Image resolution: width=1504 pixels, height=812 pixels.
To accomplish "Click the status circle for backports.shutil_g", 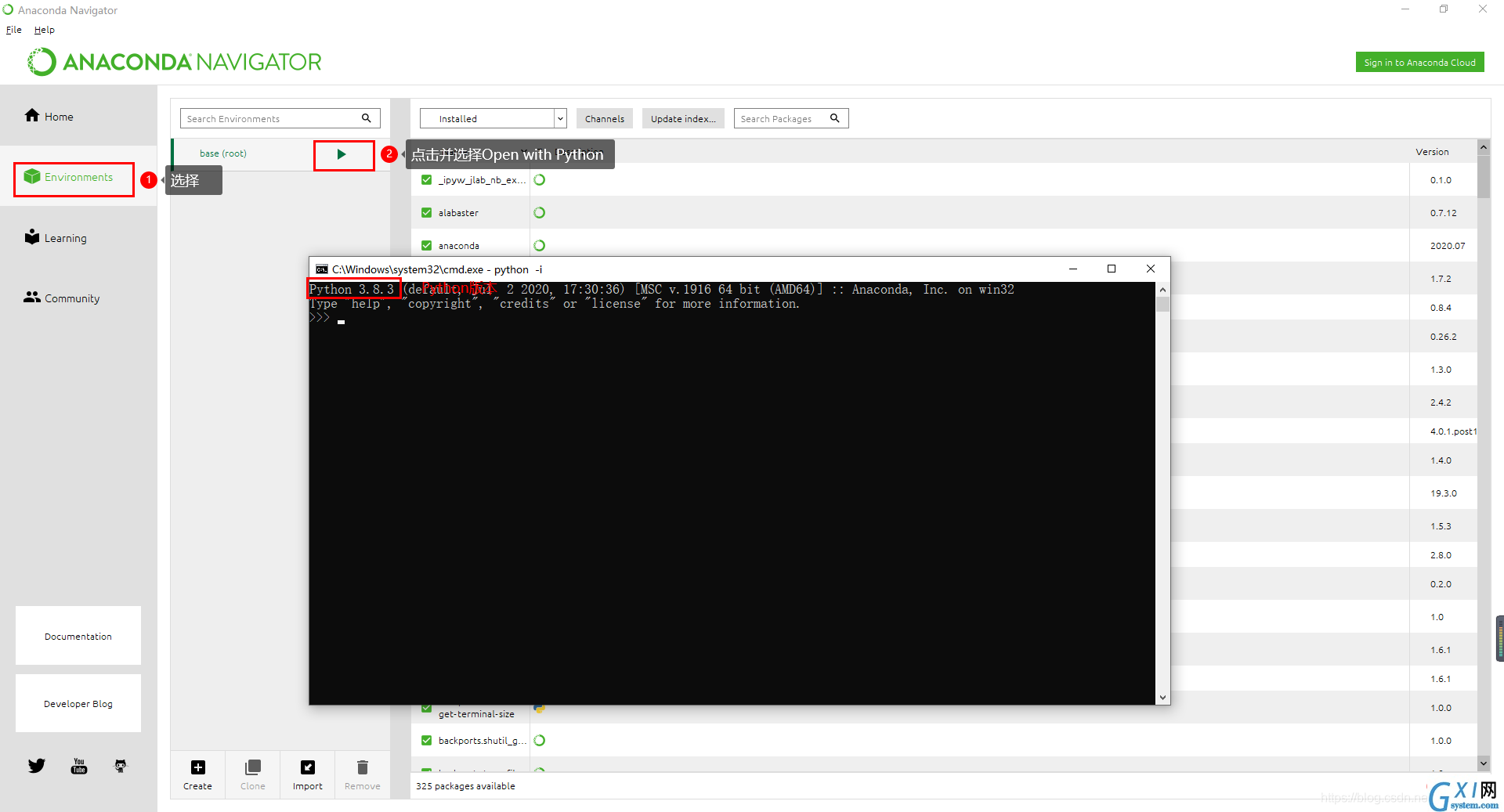I will pyautogui.click(x=540, y=741).
